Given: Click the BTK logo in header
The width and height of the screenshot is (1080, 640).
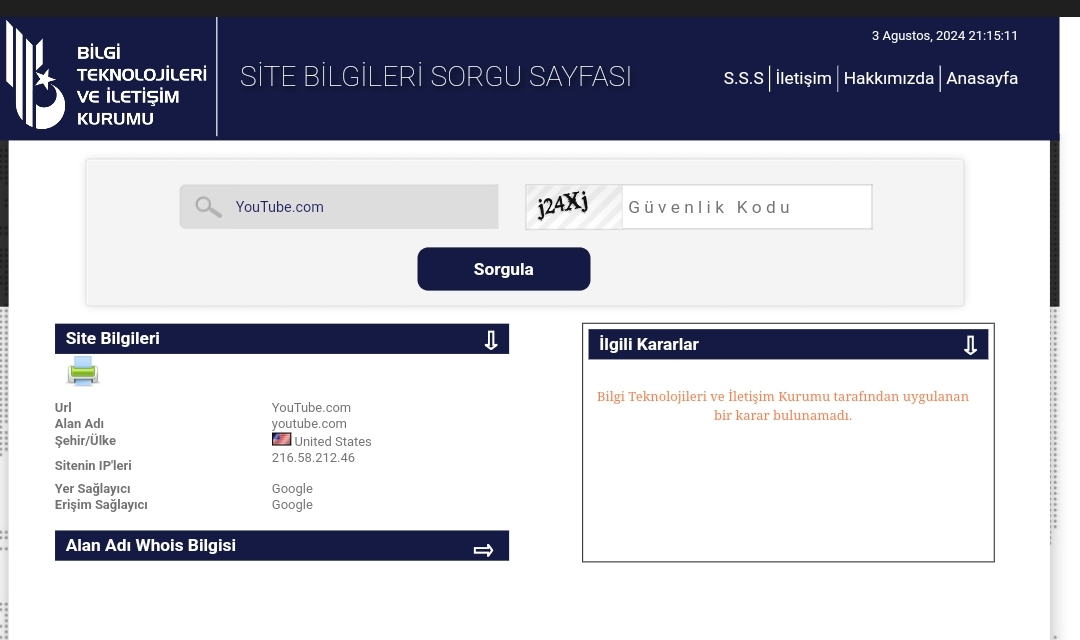Looking at the screenshot, I should tap(107, 77).
